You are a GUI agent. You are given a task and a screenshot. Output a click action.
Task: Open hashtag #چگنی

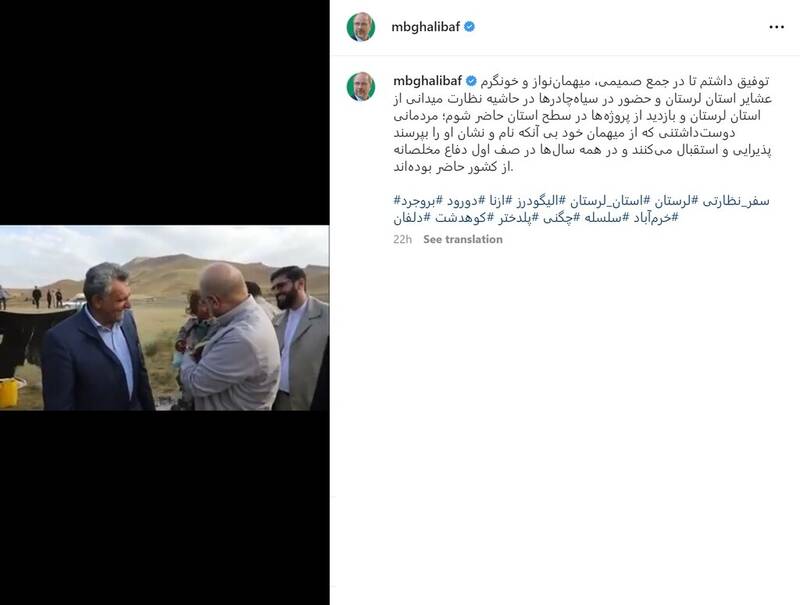tap(562, 218)
